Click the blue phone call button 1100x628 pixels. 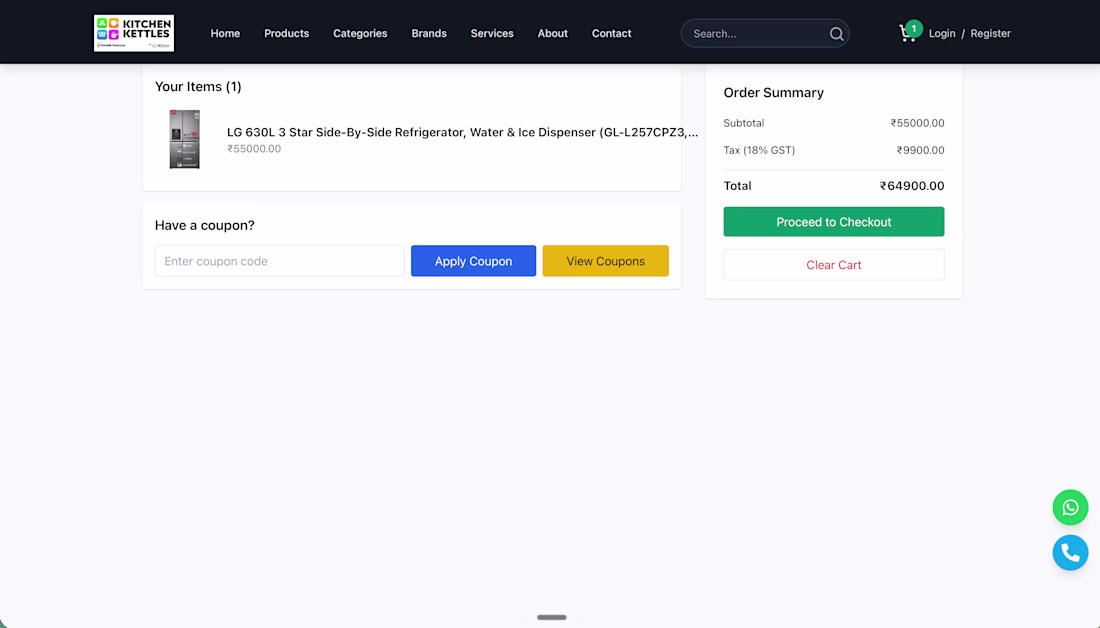point(1070,553)
